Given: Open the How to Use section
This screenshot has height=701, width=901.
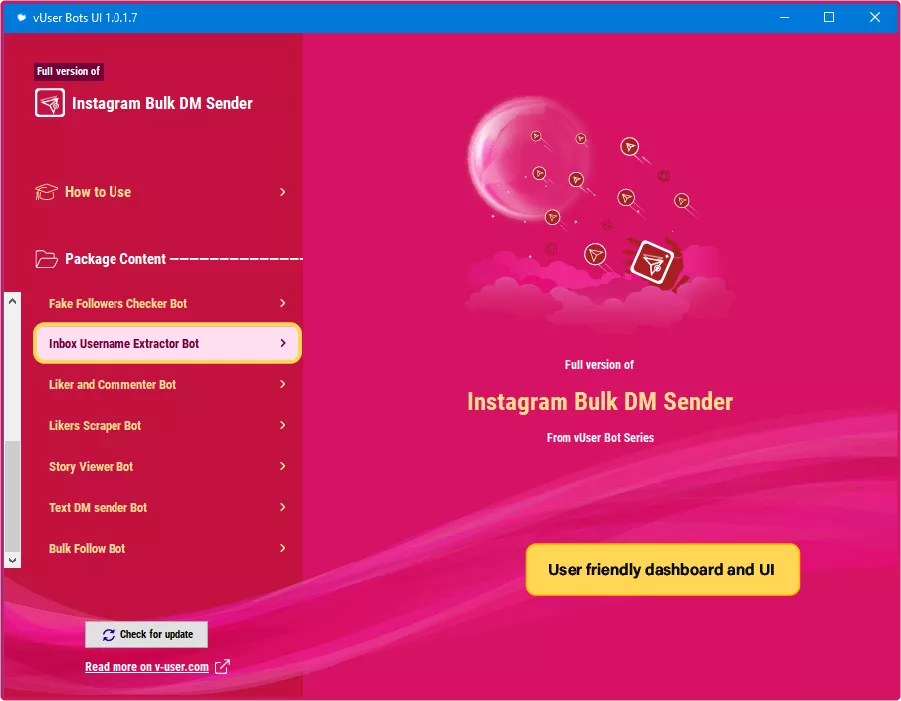Looking at the screenshot, I should [161, 192].
